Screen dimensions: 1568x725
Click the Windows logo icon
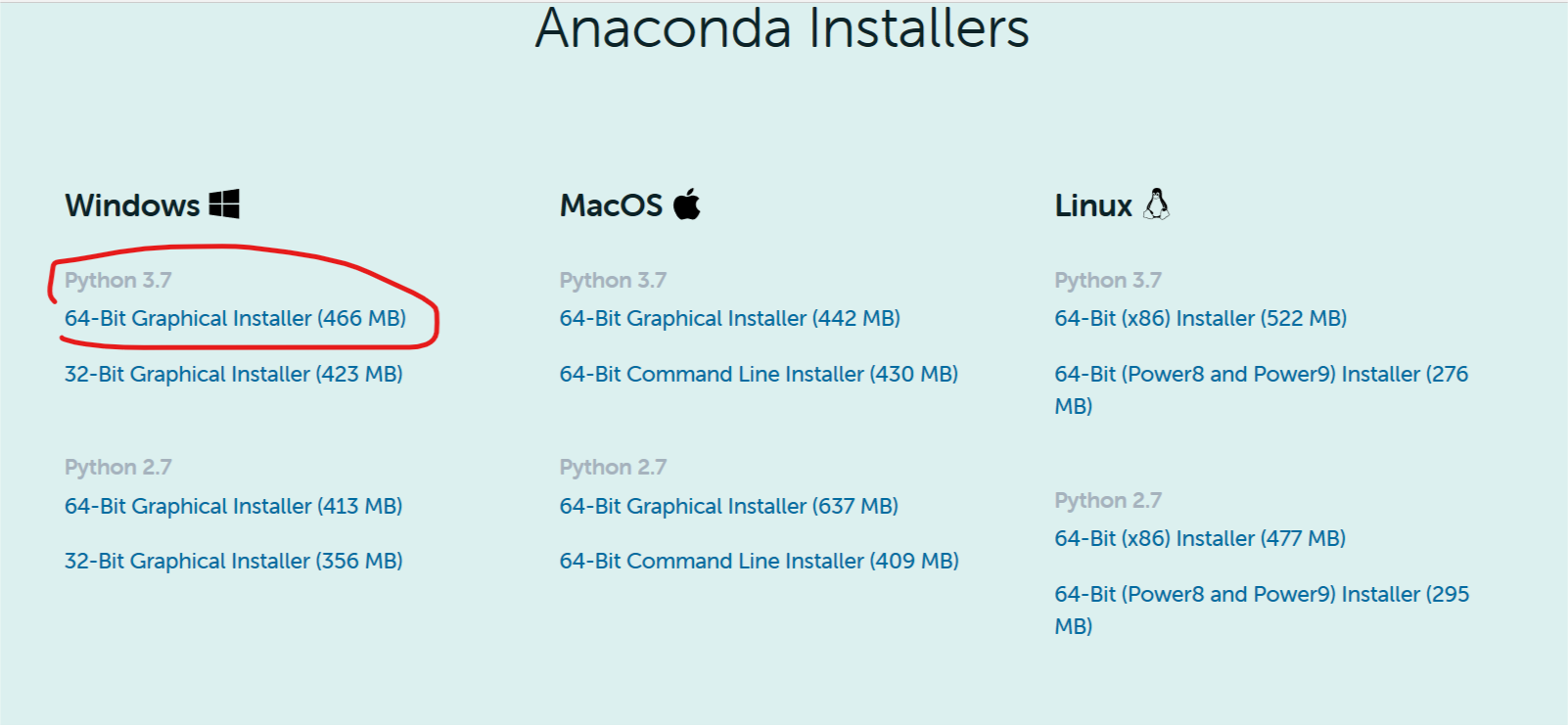pyautogui.click(x=224, y=204)
